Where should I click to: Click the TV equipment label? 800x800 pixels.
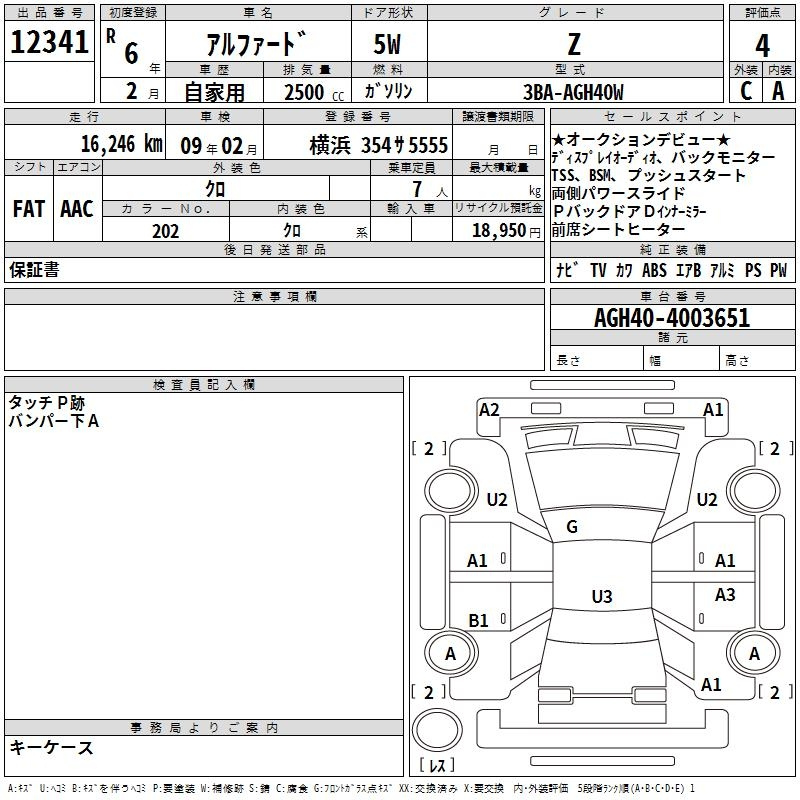pos(598,270)
